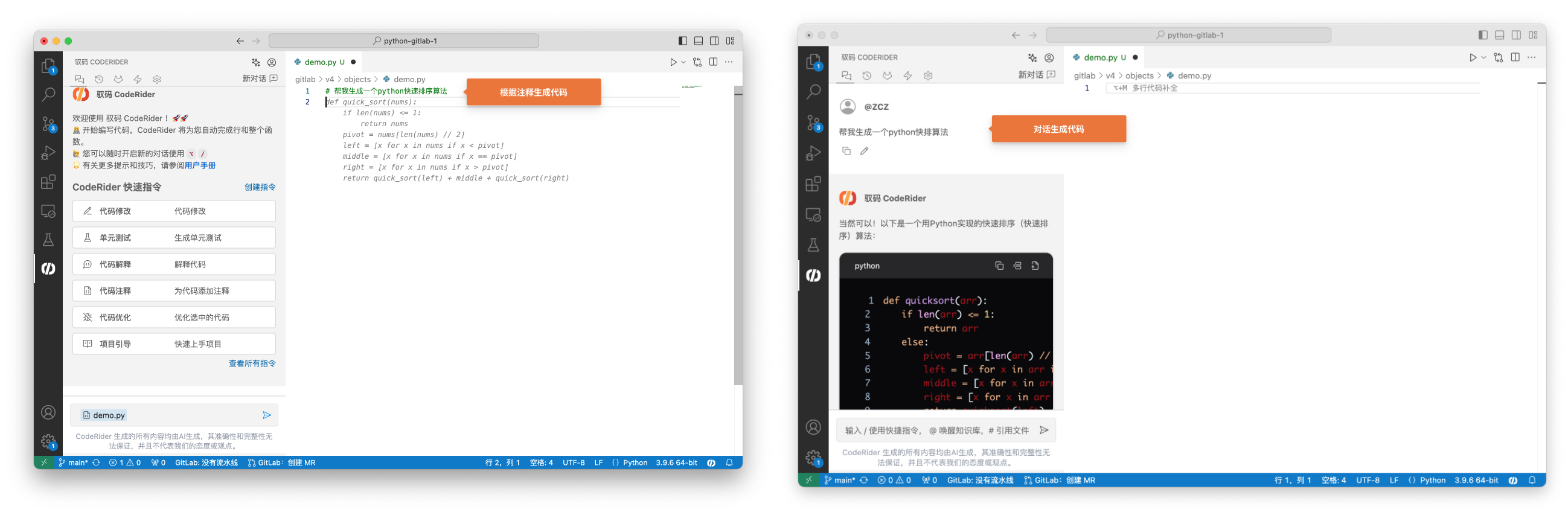Open CodeRider icon in right window activity bar
The width and height of the screenshot is (1568, 521).
point(813,276)
